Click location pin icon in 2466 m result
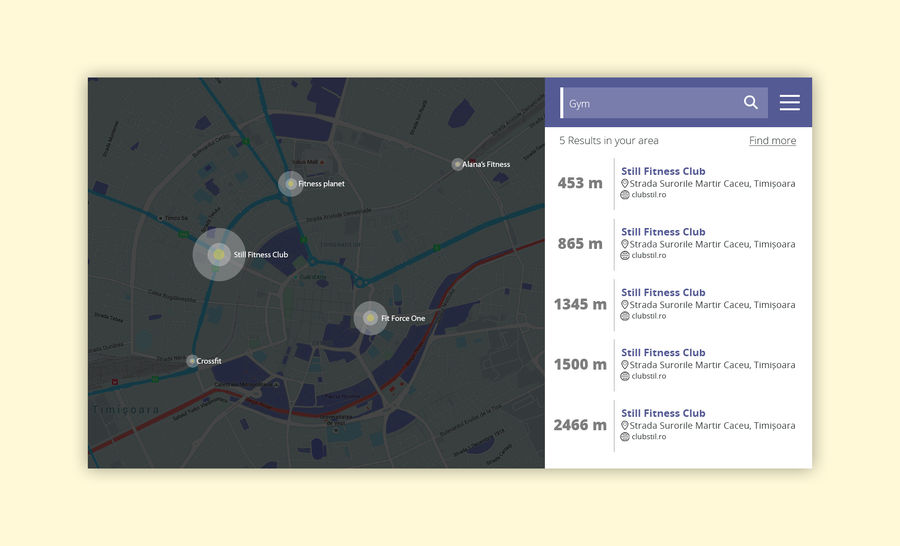 624,425
